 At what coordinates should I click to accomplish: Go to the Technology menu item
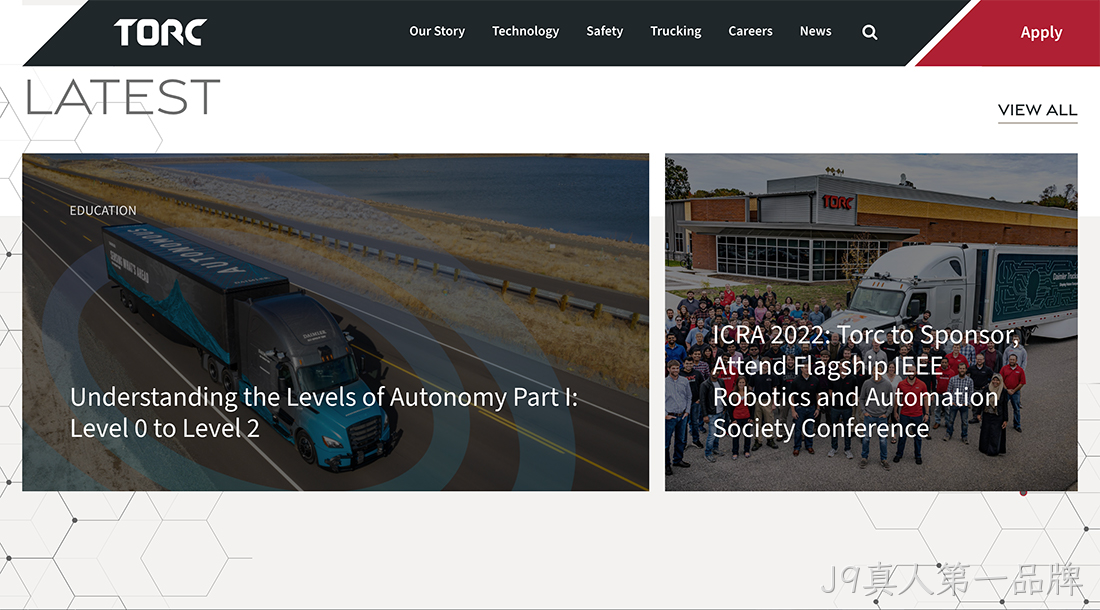click(x=525, y=32)
